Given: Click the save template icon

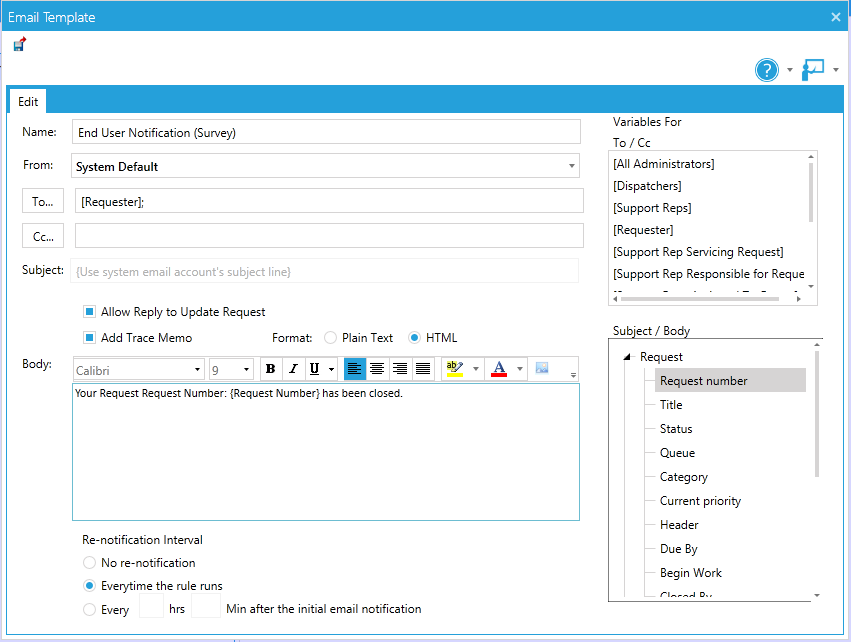Looking at the screenshot, I should point(20,45).
